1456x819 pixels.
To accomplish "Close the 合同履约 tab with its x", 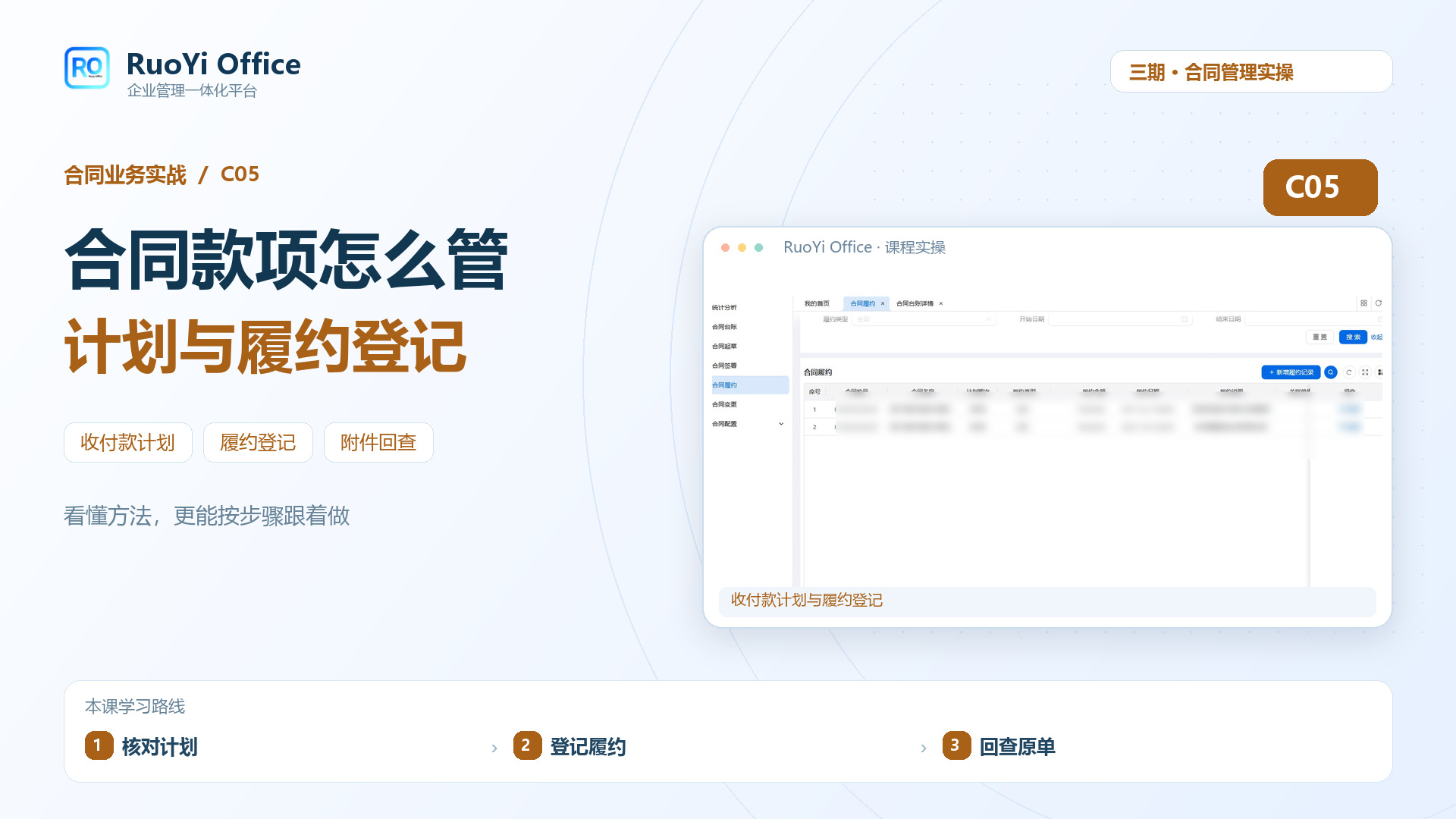I will [x=883, y=303].
